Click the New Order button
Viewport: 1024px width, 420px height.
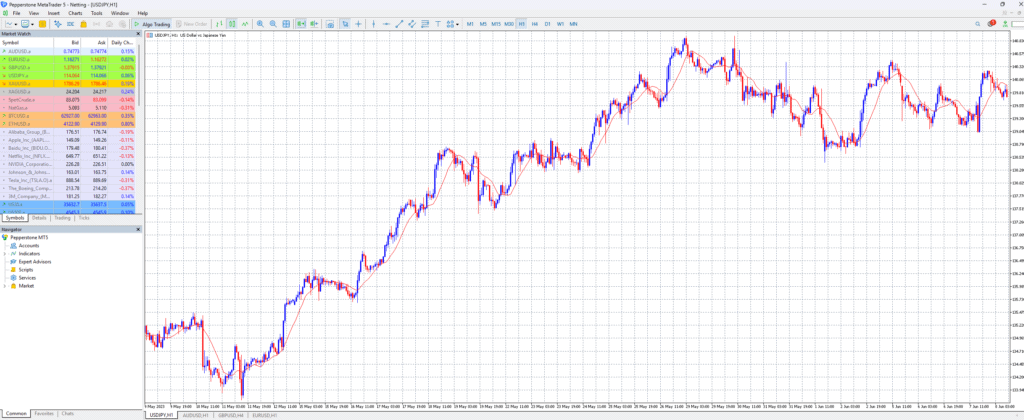click(192, 24)
